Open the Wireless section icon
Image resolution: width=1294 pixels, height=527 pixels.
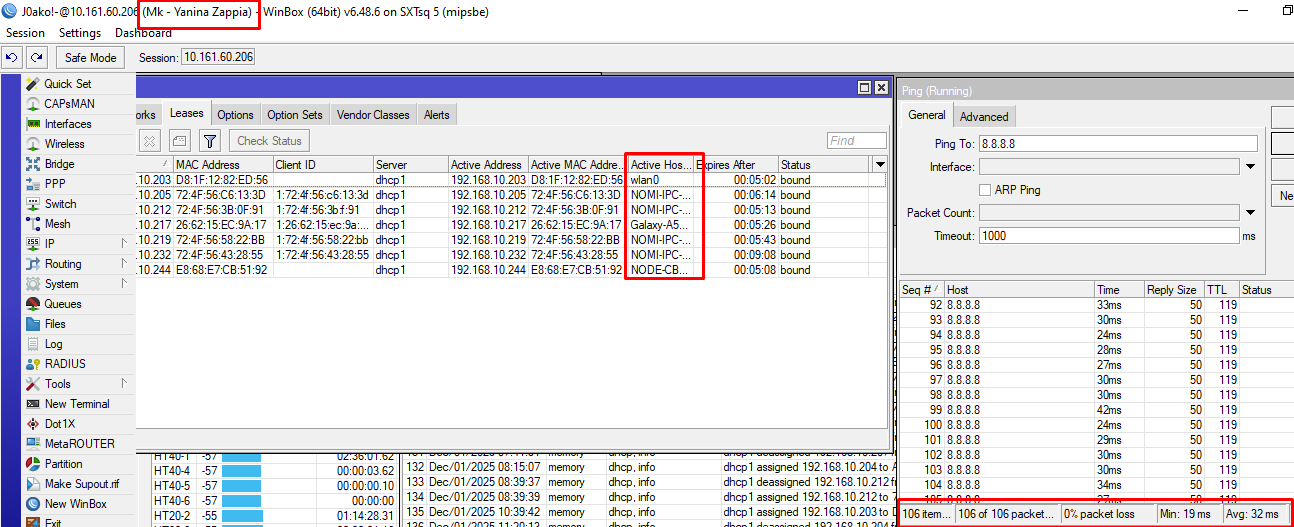(x=33, y=144)
